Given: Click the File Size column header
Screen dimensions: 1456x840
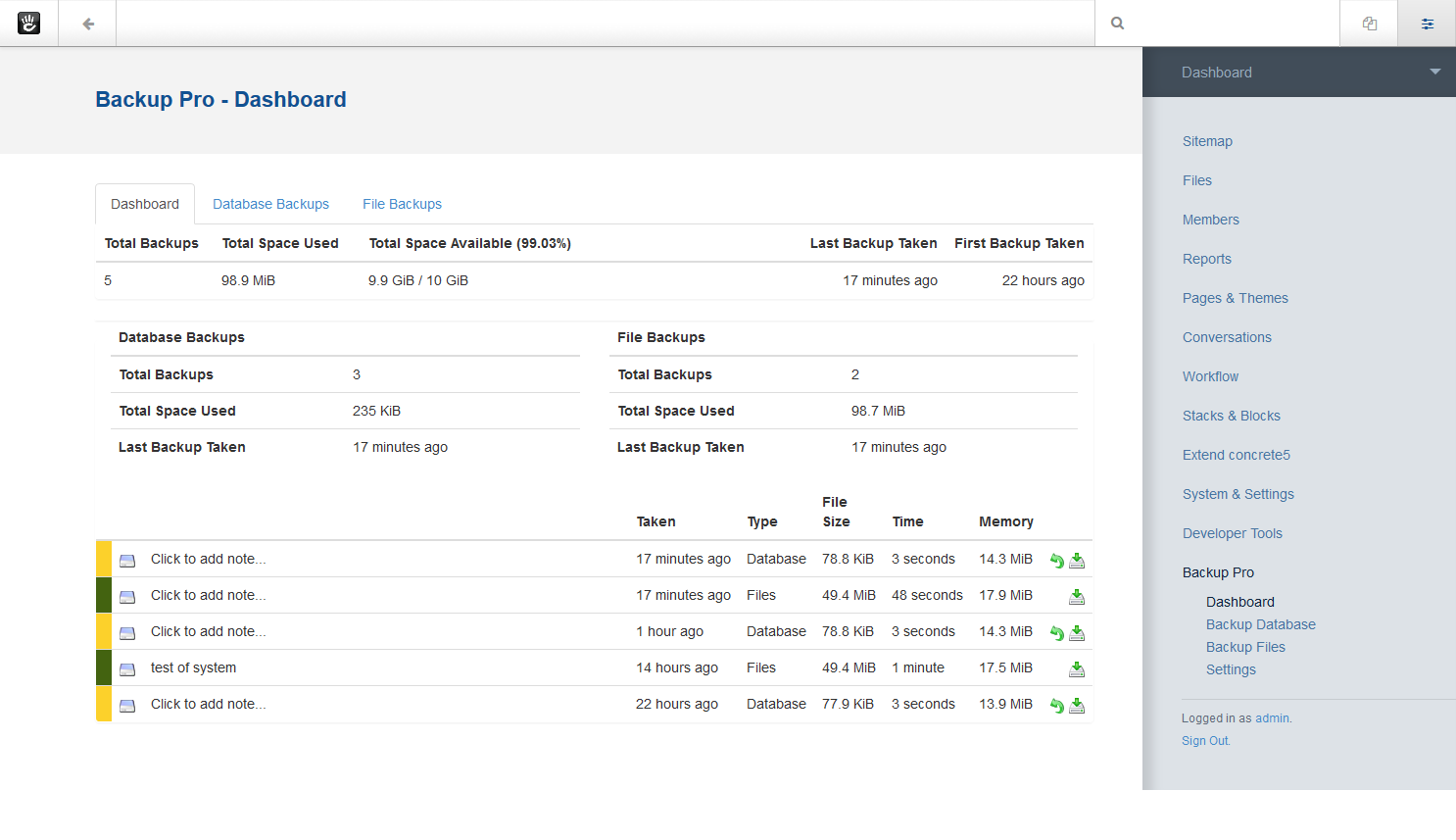Looking at the screenshot, I should tap(836, 512).
